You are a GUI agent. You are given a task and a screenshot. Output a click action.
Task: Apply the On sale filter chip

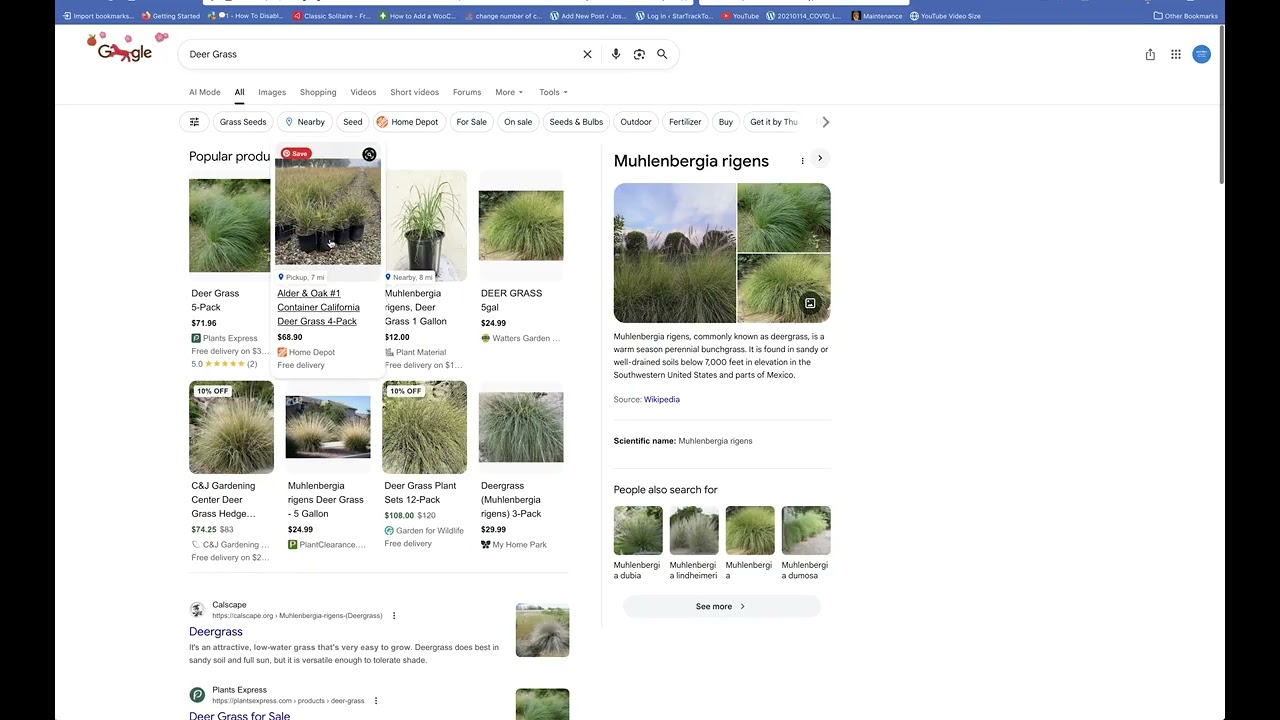518,122
